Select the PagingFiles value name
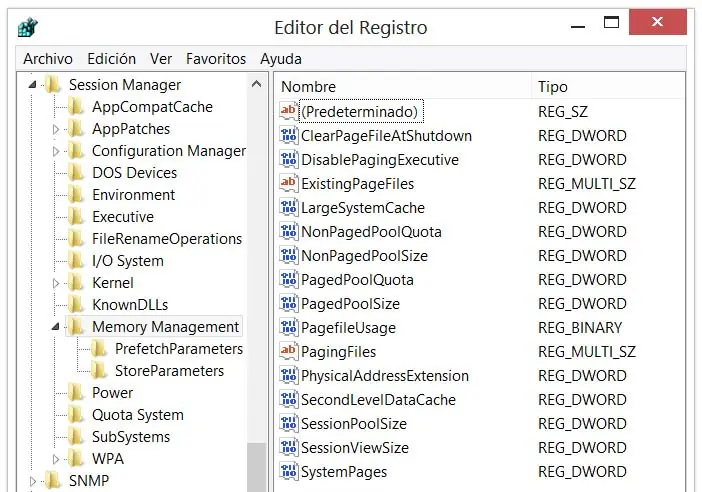The width and height of the screenshot is (702, 492). [338, 351]
